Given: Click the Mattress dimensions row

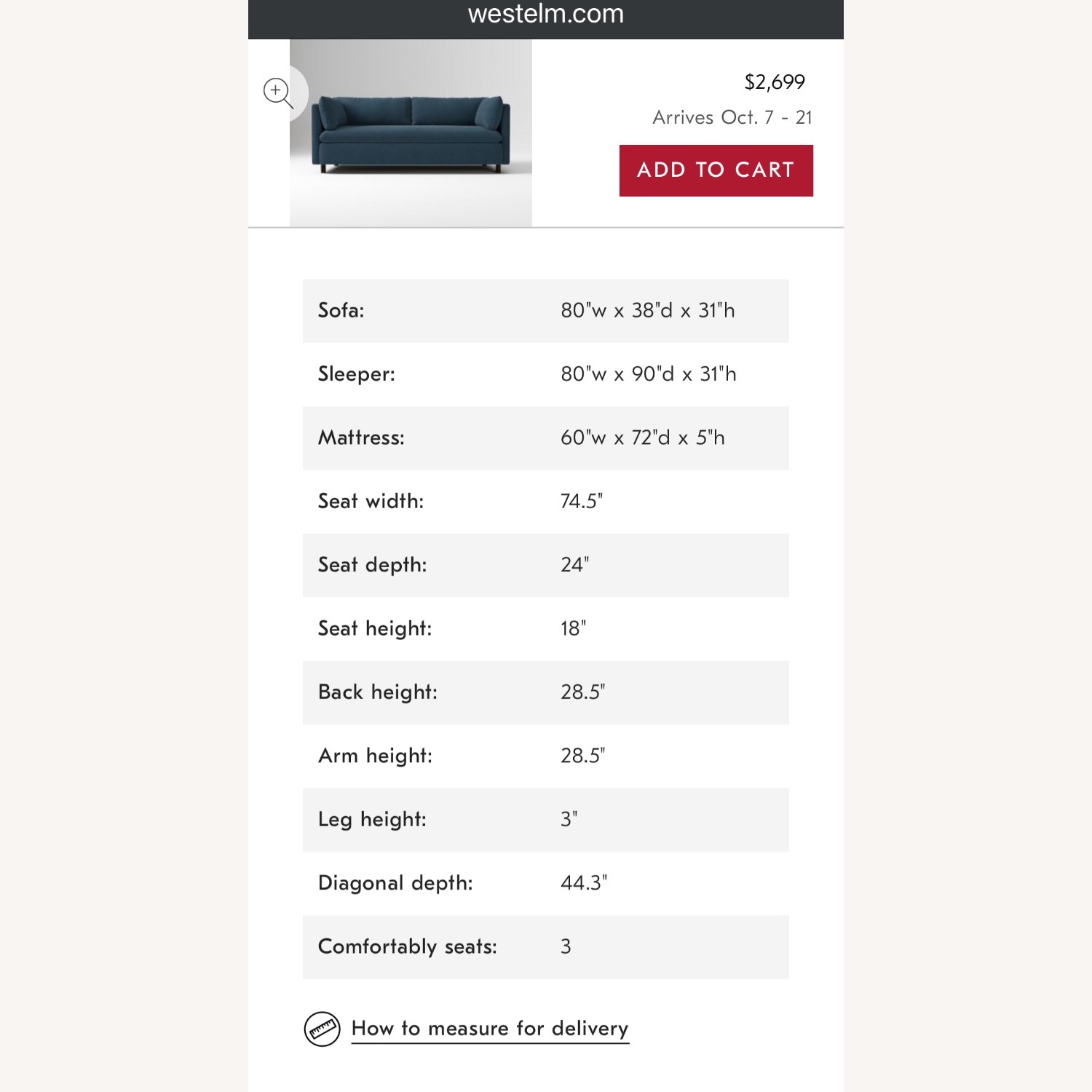Looking at the screenshot, I should coord(545,438).
